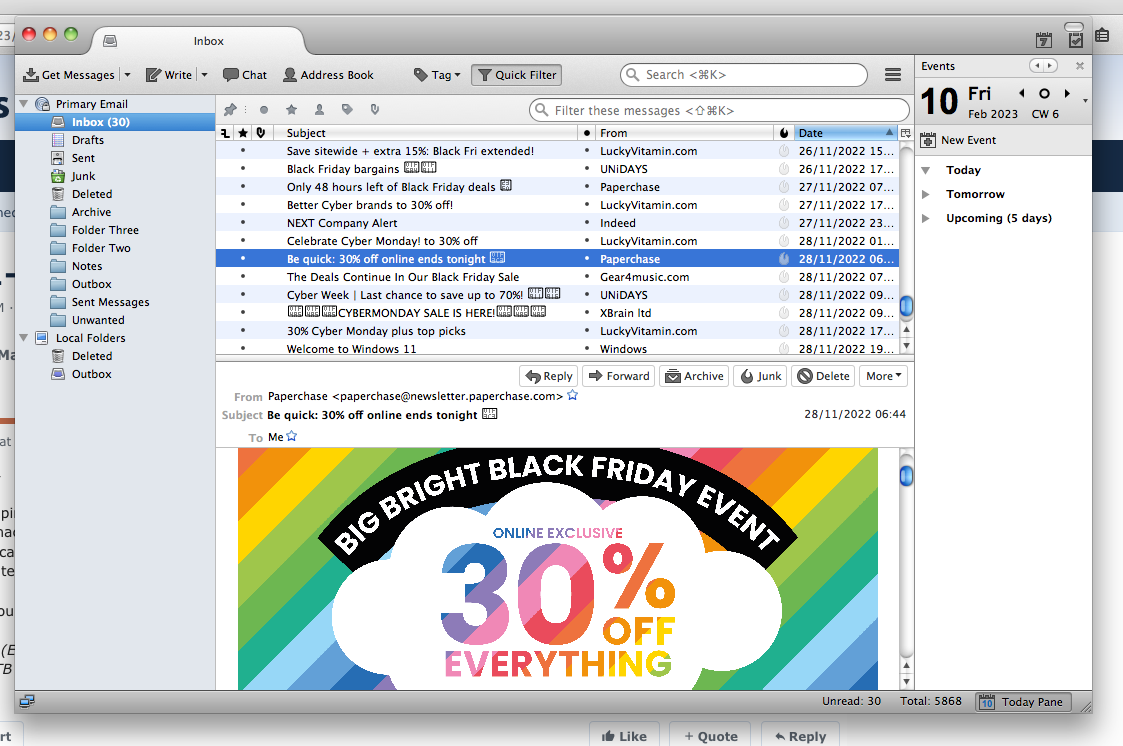The image size is (1123, 746).
Task: Toggle read status of Windows message row
Action: (587, 349)
